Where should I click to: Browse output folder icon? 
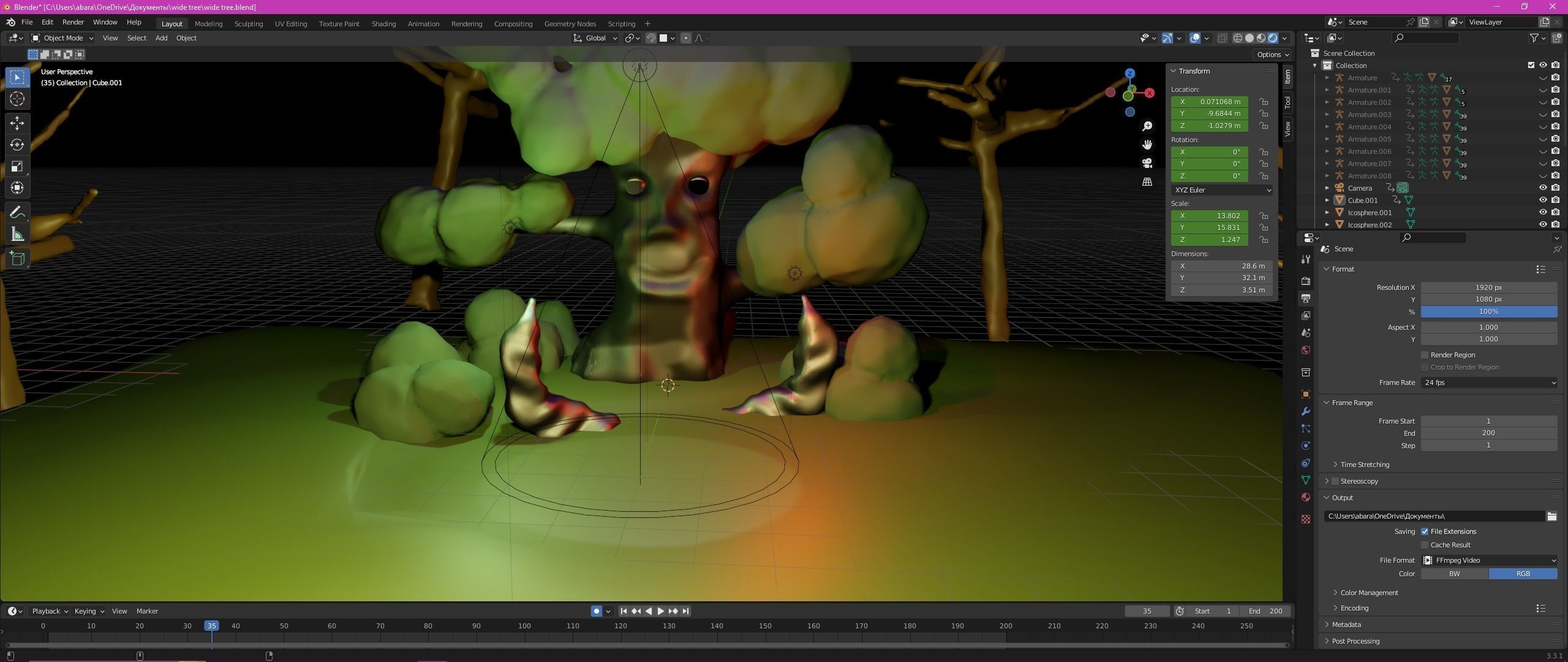click(x=1551, y=516)
